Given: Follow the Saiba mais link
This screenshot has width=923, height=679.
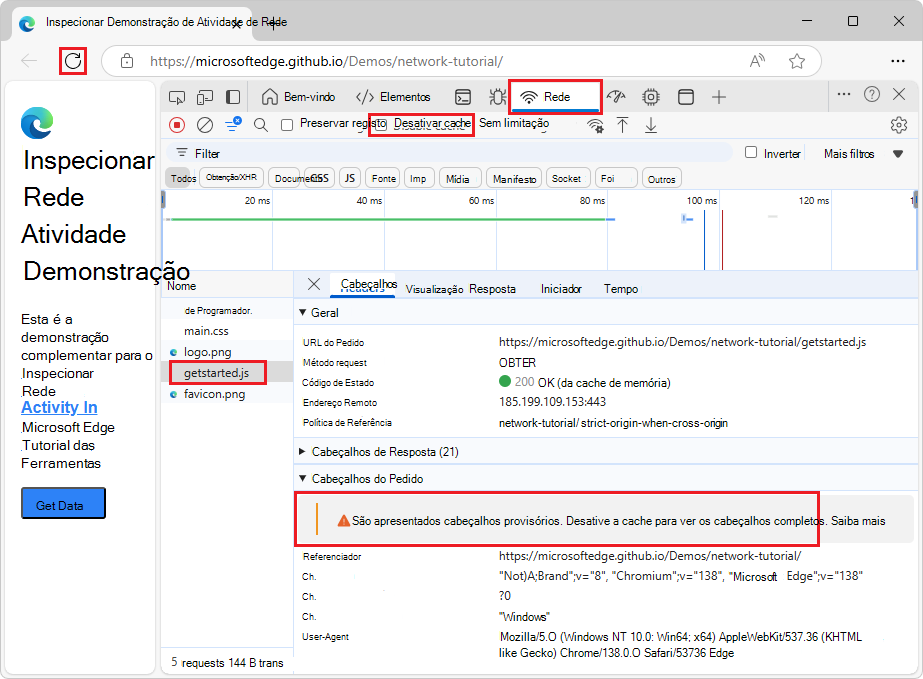Looking at the screenshot, I should coord(858,521).
